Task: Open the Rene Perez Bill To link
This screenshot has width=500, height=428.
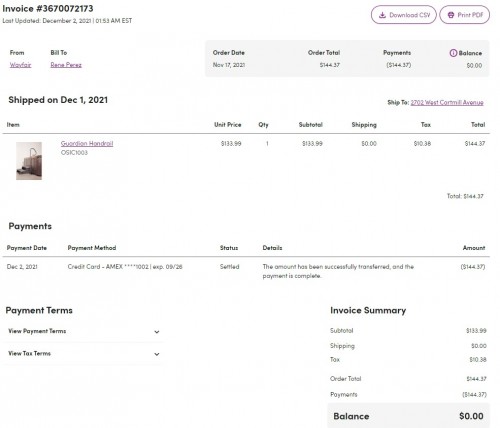Action: tap(66, 65)
